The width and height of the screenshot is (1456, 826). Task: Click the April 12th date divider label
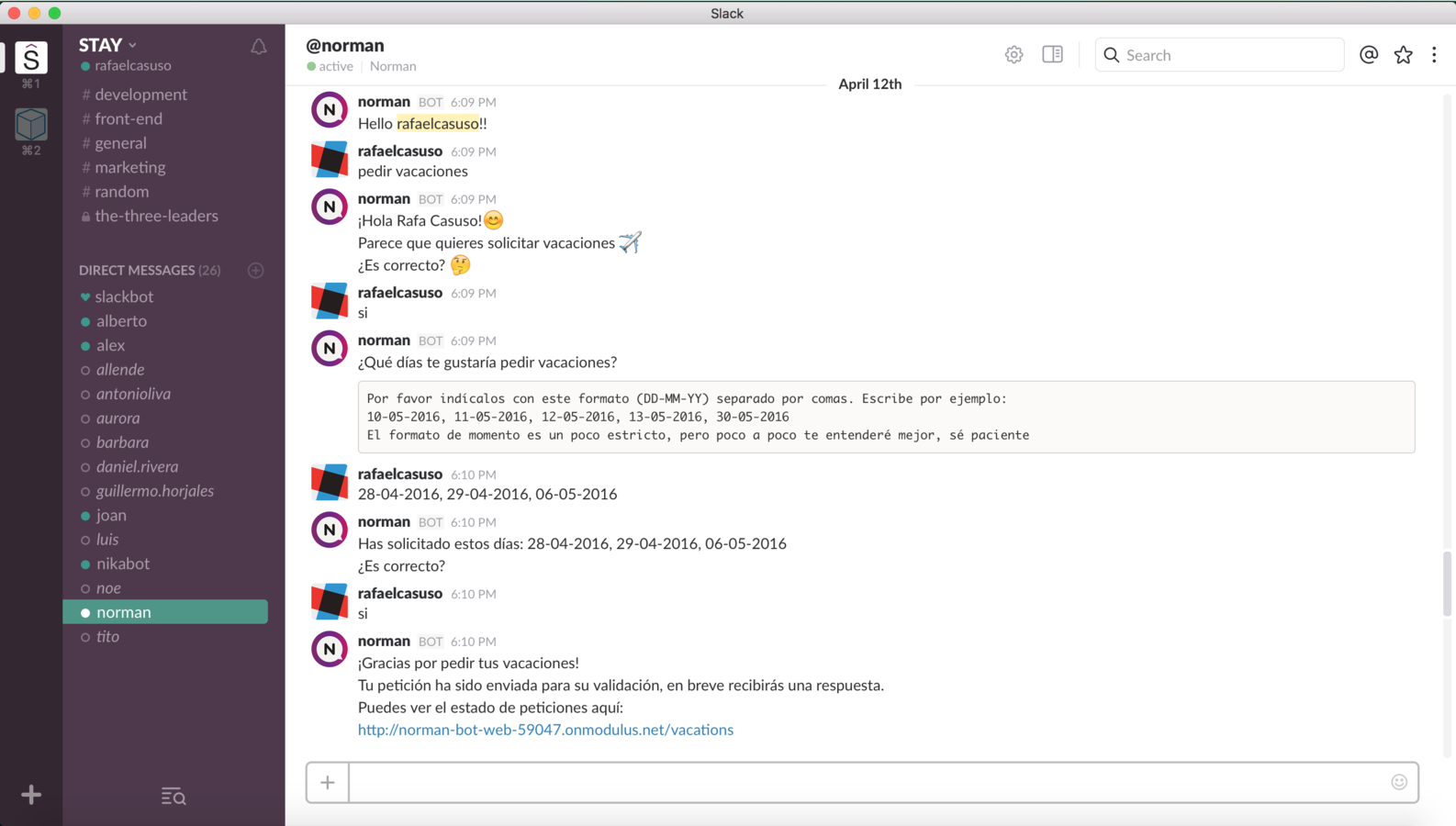click(x=870, y=84)
